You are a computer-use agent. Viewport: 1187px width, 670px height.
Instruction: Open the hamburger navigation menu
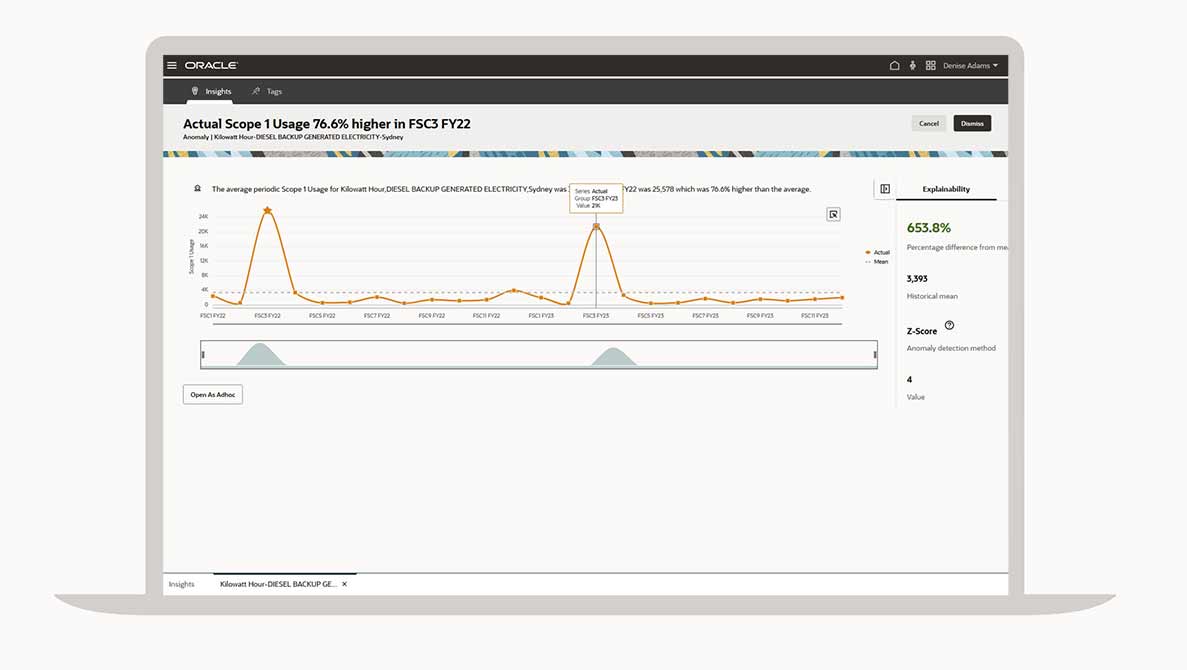tap(172, 66)
